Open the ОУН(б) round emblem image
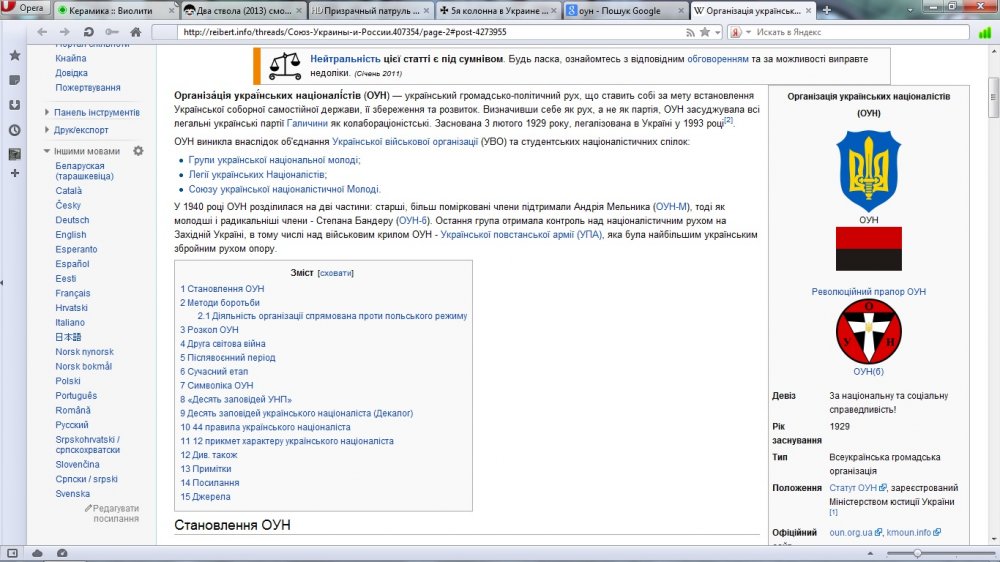The image size is (1000, 562). [869, 332]
